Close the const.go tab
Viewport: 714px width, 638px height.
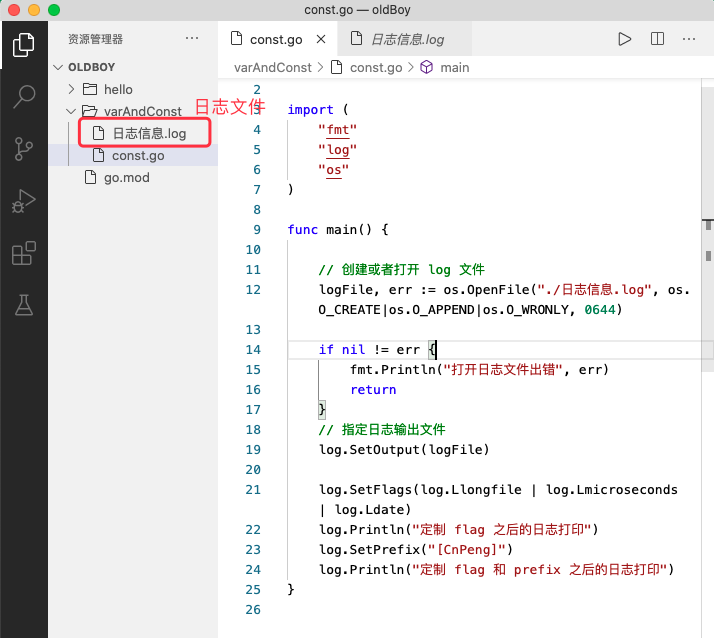coord(321,40)
